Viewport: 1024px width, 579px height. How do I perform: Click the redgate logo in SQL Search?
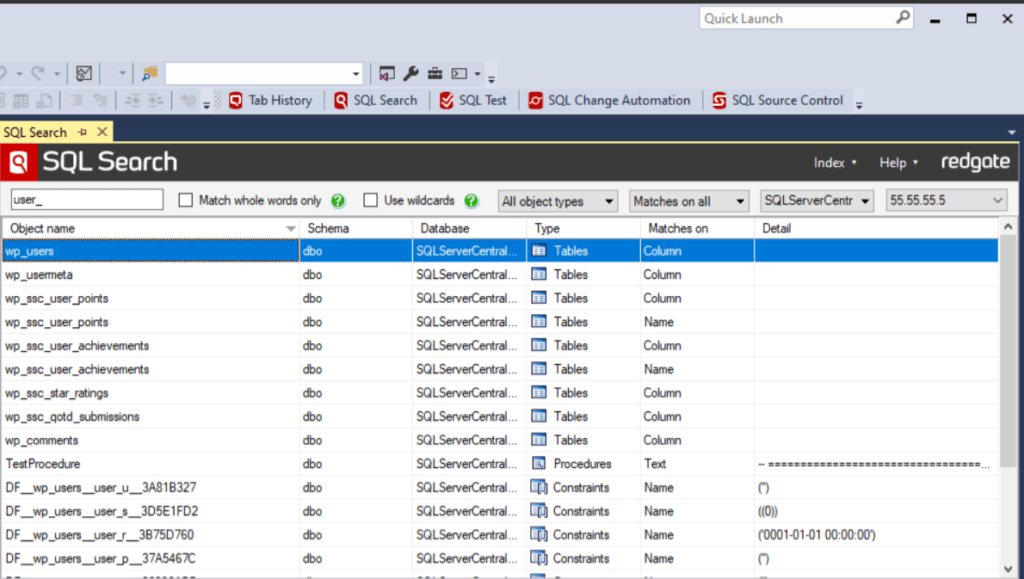click(975, 161)
